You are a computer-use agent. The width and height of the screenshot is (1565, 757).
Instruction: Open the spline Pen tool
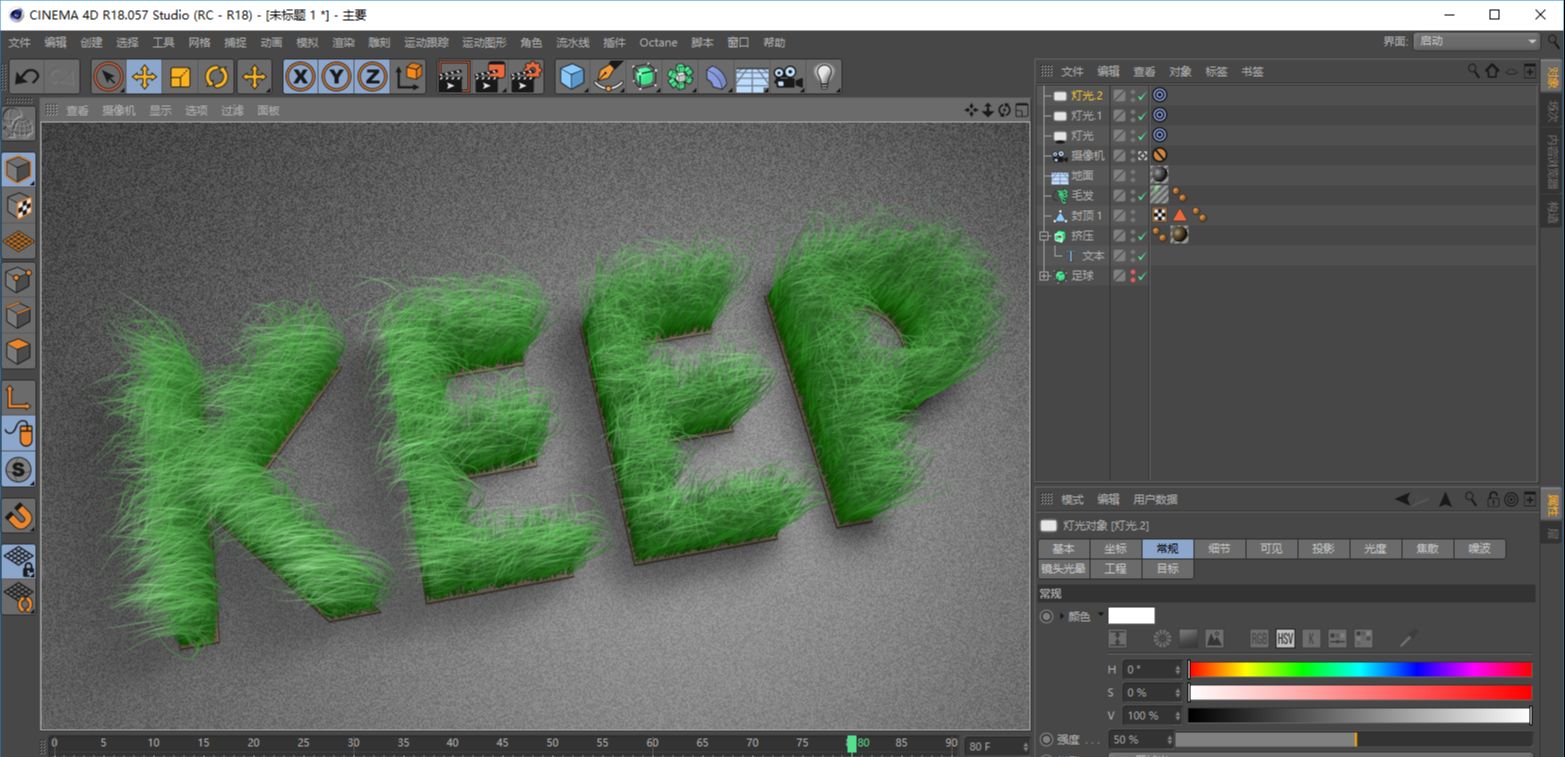click(608, 77)
